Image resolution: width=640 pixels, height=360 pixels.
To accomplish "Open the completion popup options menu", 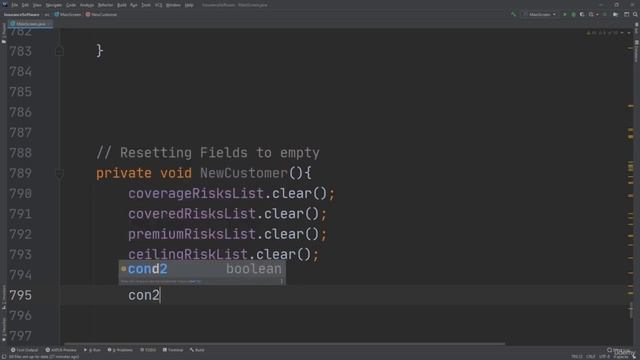I will coord(282,281).
